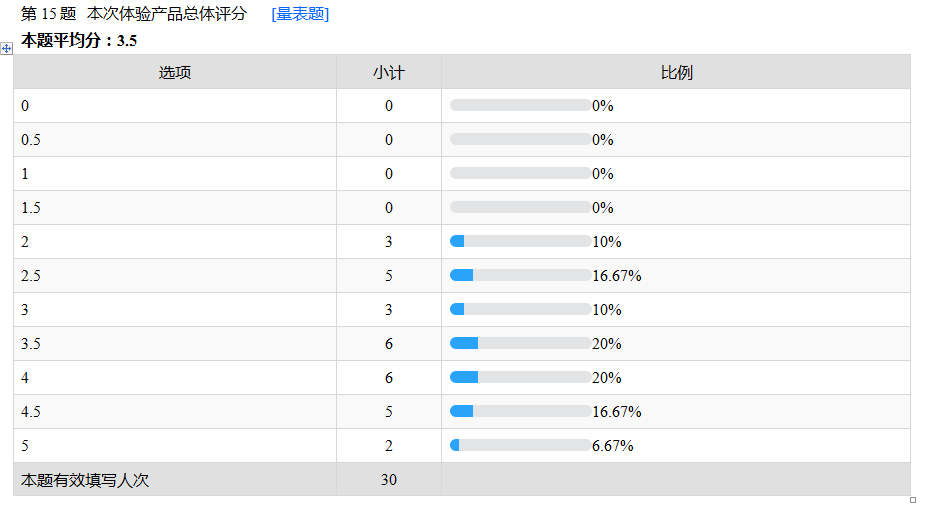Click the 20% progress bar in row 4
Screen dimensions: 925x511
click(520, 378)
